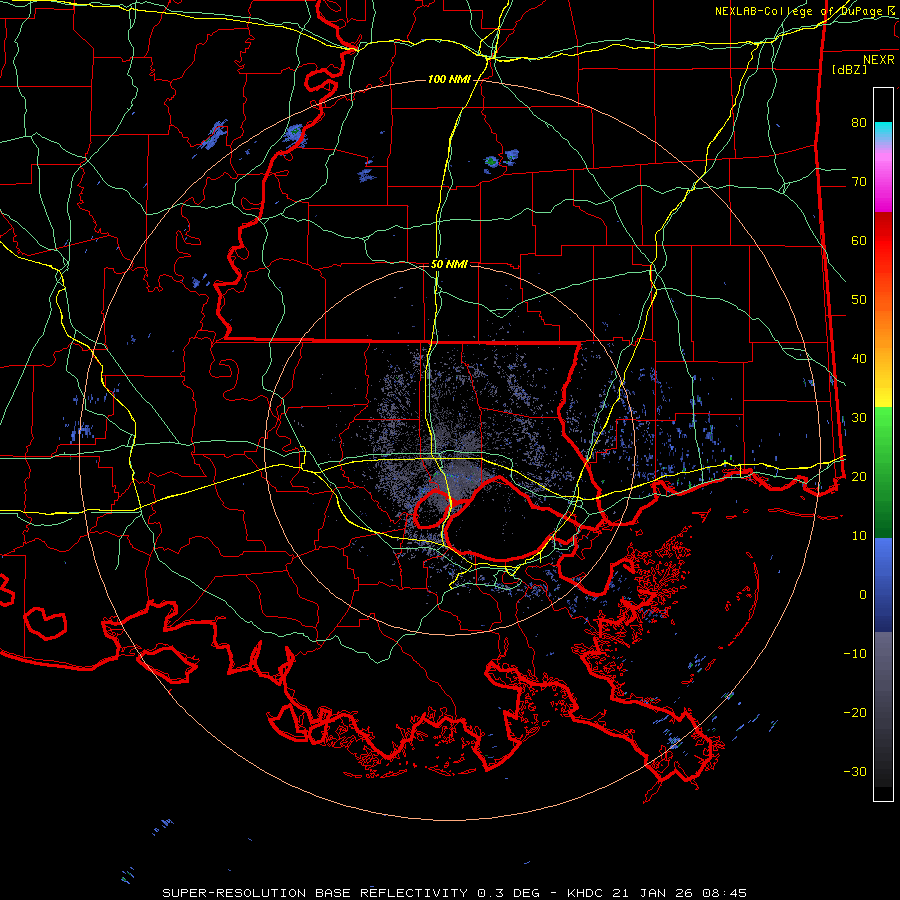
Task: Click the 20 dBZ legend value
Action: pyautogui.click(x=859, y=476)
